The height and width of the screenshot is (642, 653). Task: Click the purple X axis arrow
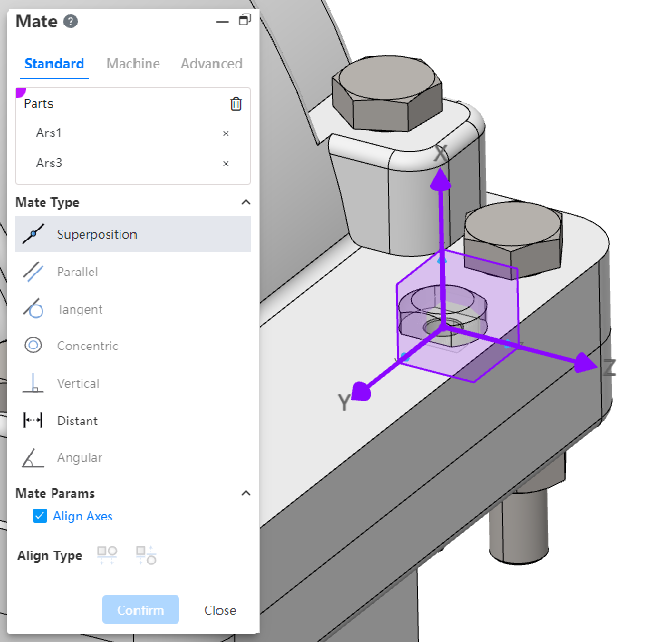coord(440,181)
